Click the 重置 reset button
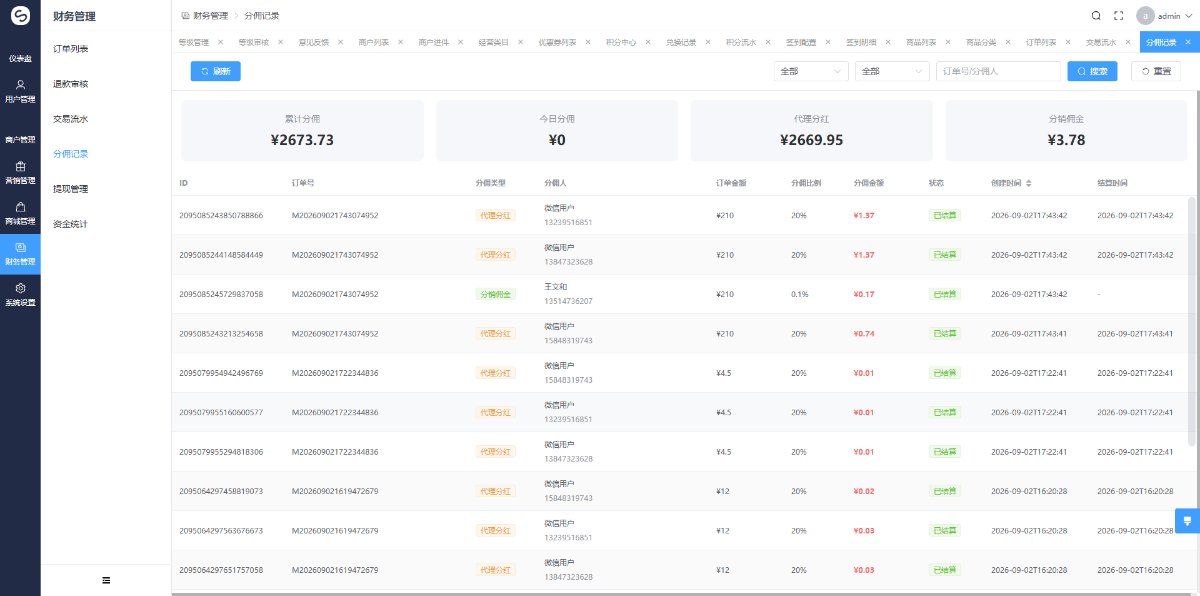Viewport: 1200px width, 596px height. pos(1156,71)
